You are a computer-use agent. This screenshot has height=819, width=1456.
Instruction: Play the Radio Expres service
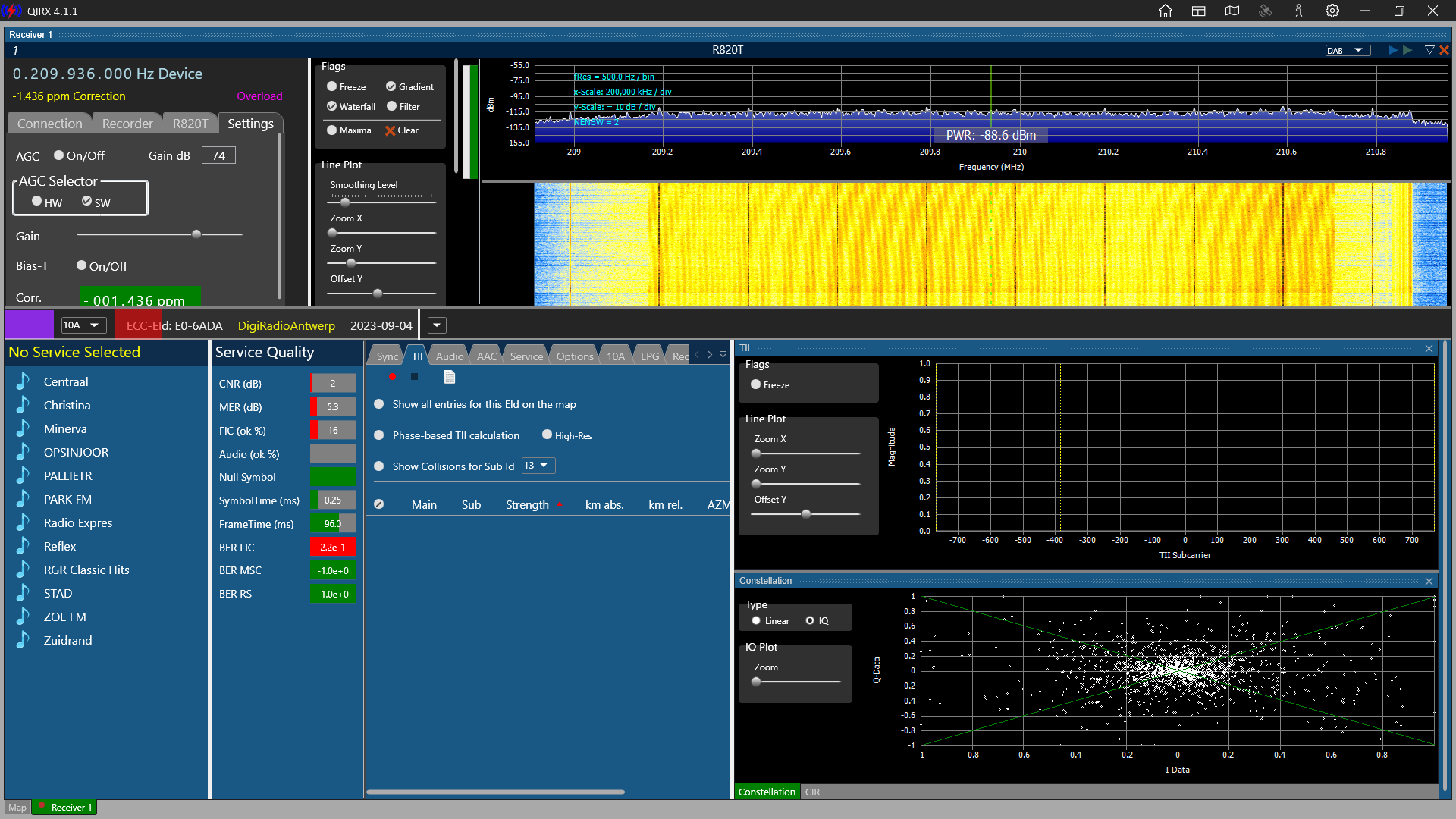point(77,522)
